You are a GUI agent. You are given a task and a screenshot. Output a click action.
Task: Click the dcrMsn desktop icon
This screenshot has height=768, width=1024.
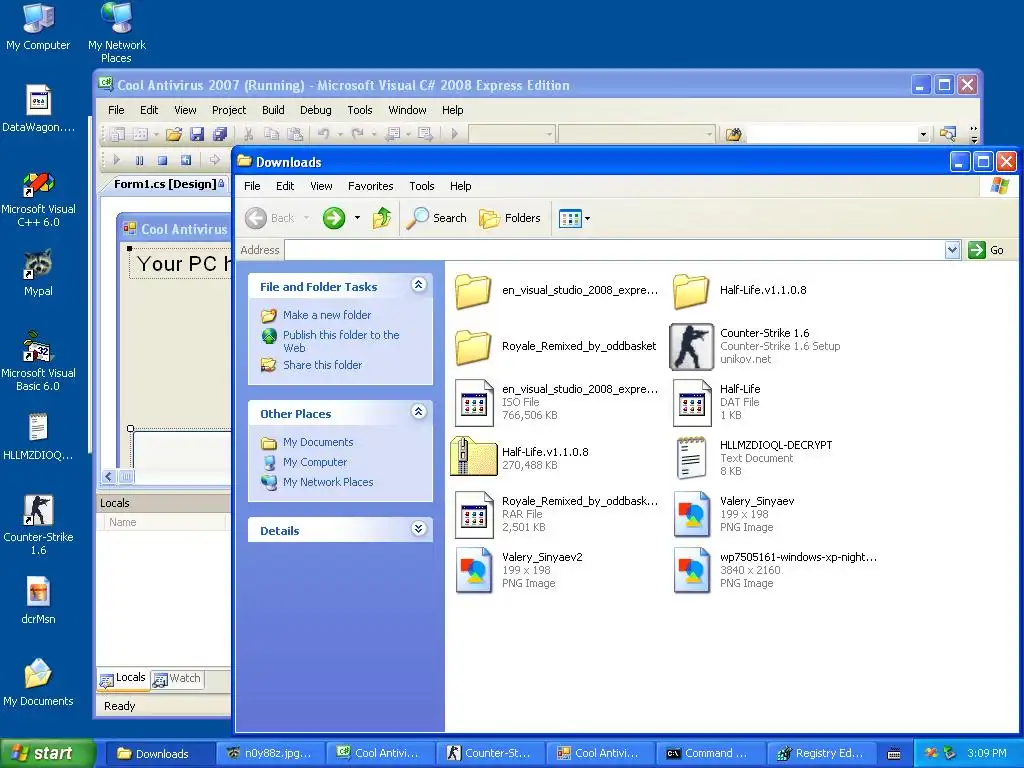click(x=38, y=601)
